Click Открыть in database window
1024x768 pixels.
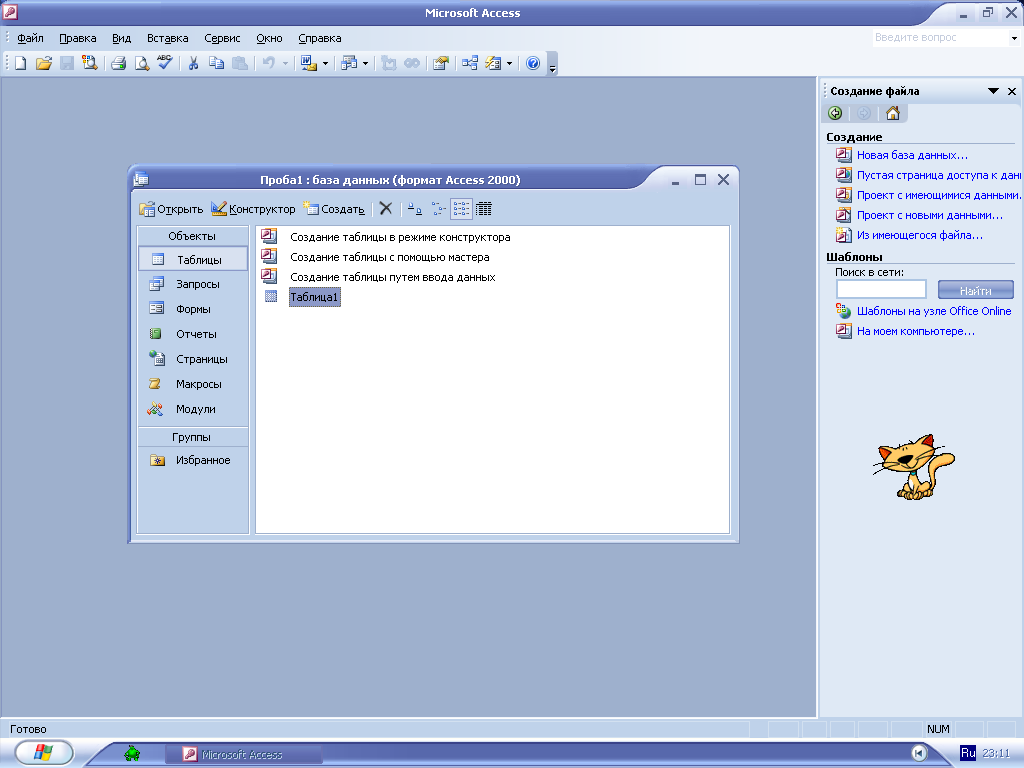point(171,209)
